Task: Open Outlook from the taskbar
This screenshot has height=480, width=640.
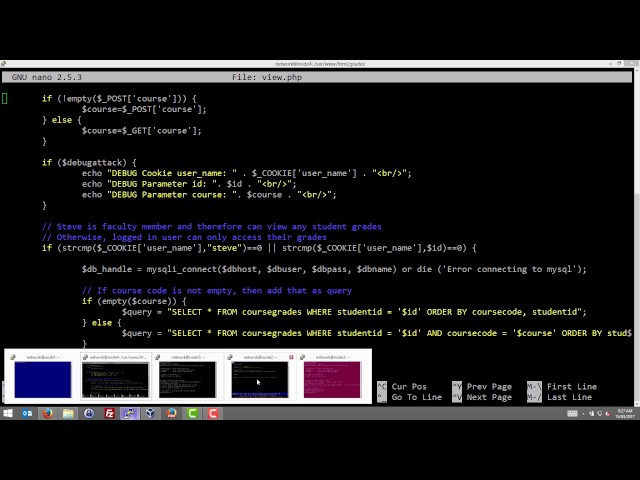Action: pos(27,413)
